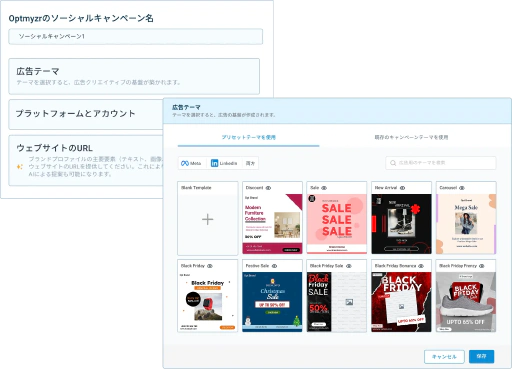
Task: Click the キャンセル button
Action: click(444, 357)
